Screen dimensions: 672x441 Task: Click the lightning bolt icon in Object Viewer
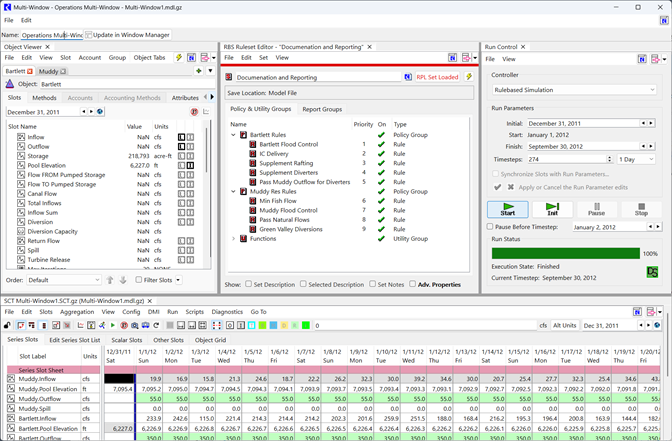click(x=179, y=58)
